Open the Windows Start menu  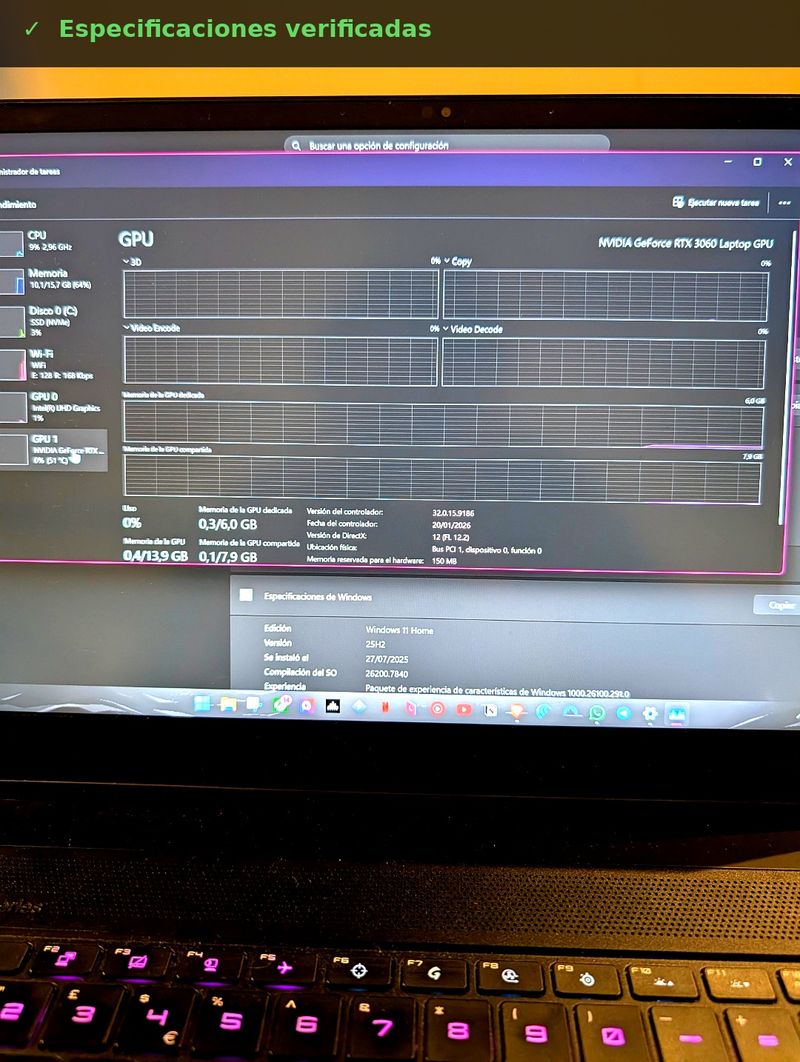(x=202, y=704)
